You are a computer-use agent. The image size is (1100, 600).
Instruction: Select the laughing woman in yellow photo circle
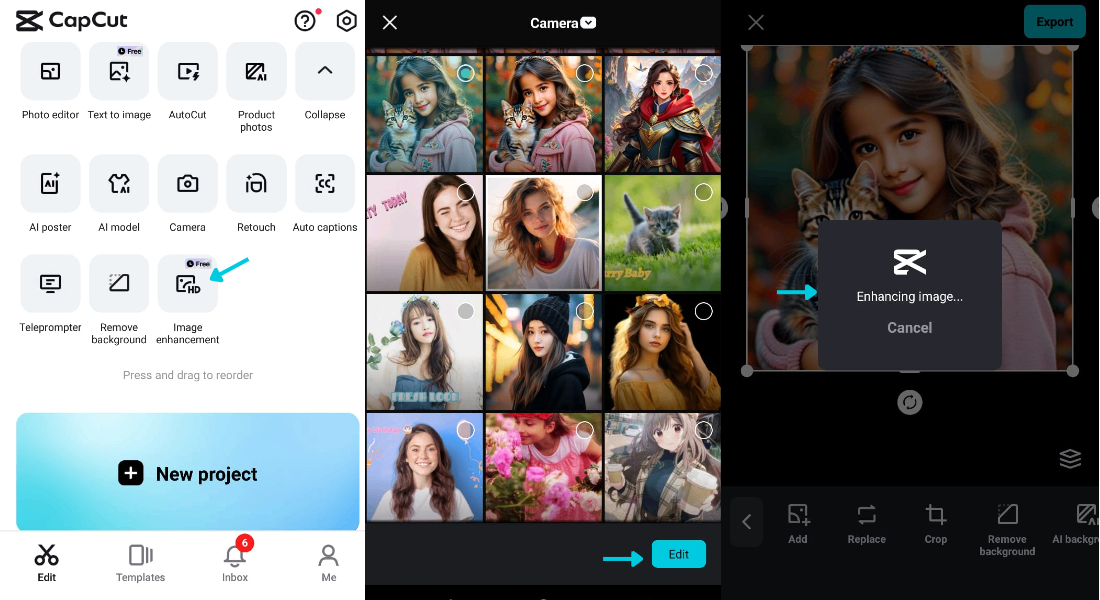click(x=465, y=192)
